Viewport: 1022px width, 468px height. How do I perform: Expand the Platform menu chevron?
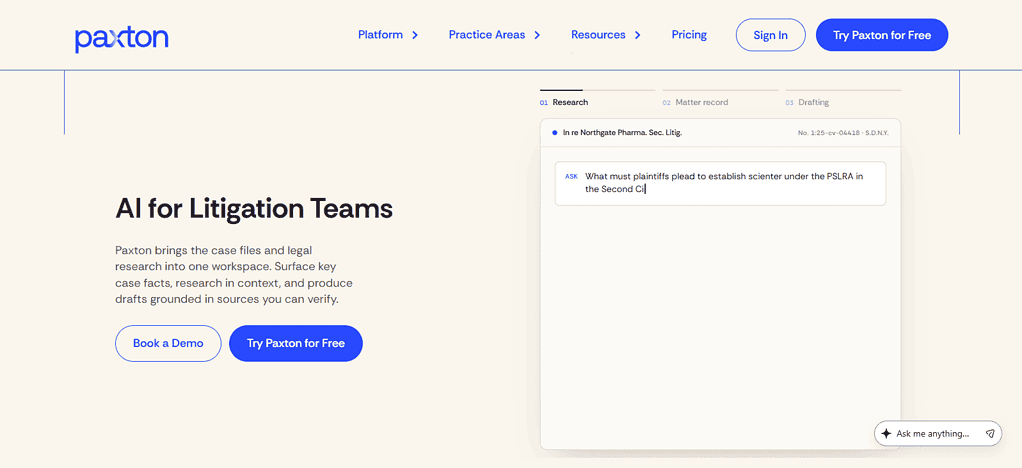tap(415, 35)
